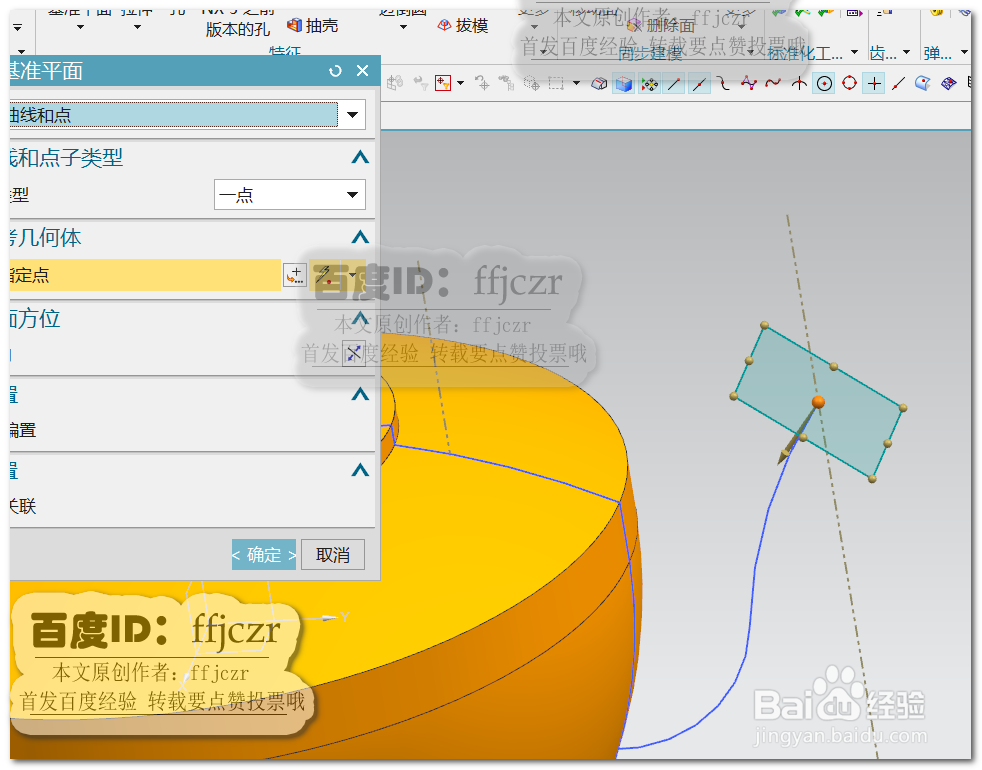Toggle the intersection snap icon
The image size is (982, 770).
pyautogui.click(x=799, y=83)
